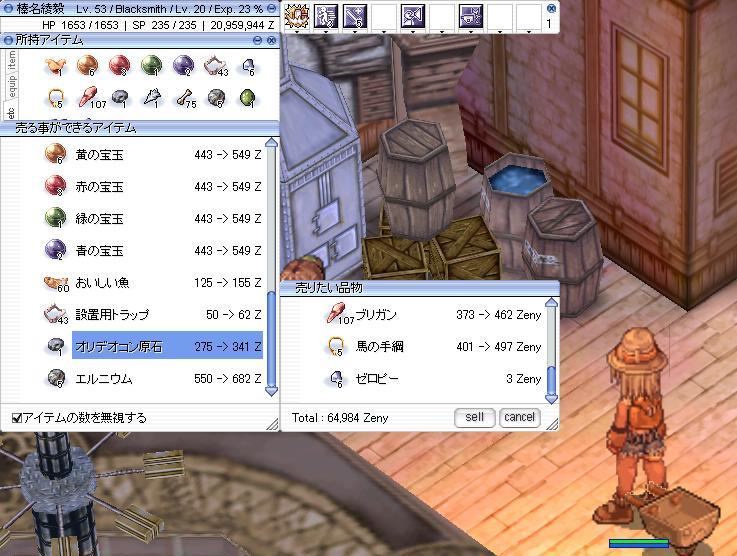The image size is (737, 556).
Task: Click the fourth empty hotbar slot
Action: tap(384, 16)
